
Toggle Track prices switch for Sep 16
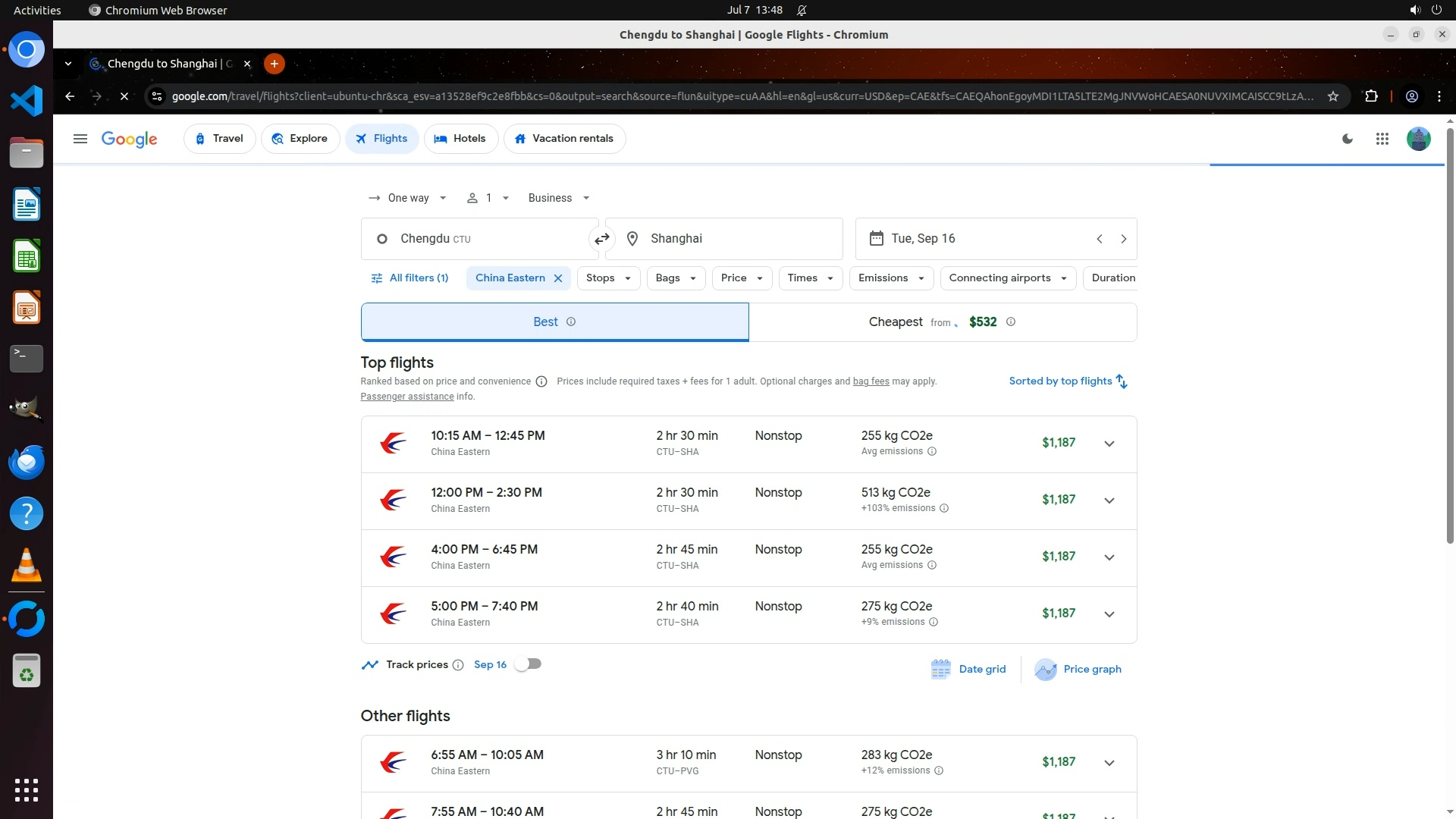[x=528, y=664]
